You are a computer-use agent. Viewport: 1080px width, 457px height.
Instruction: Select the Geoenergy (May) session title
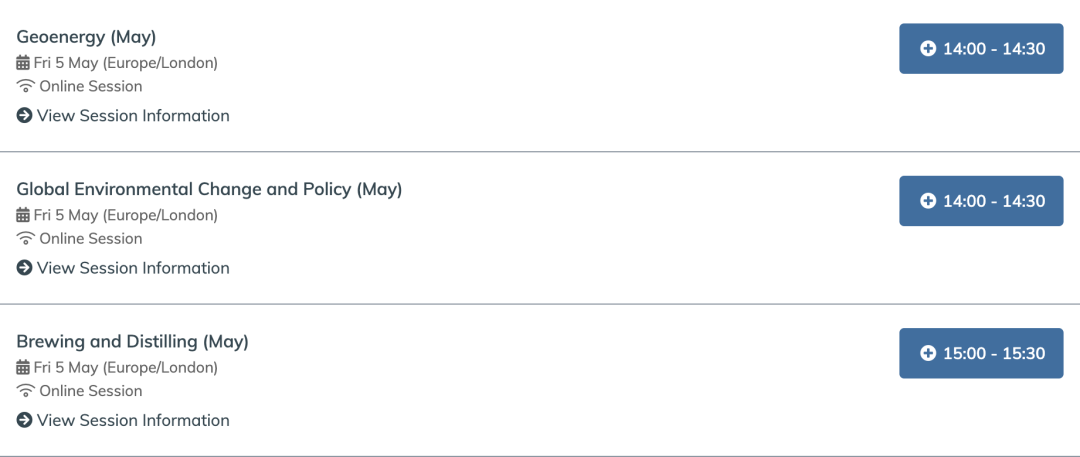click(x=87, y=37)
